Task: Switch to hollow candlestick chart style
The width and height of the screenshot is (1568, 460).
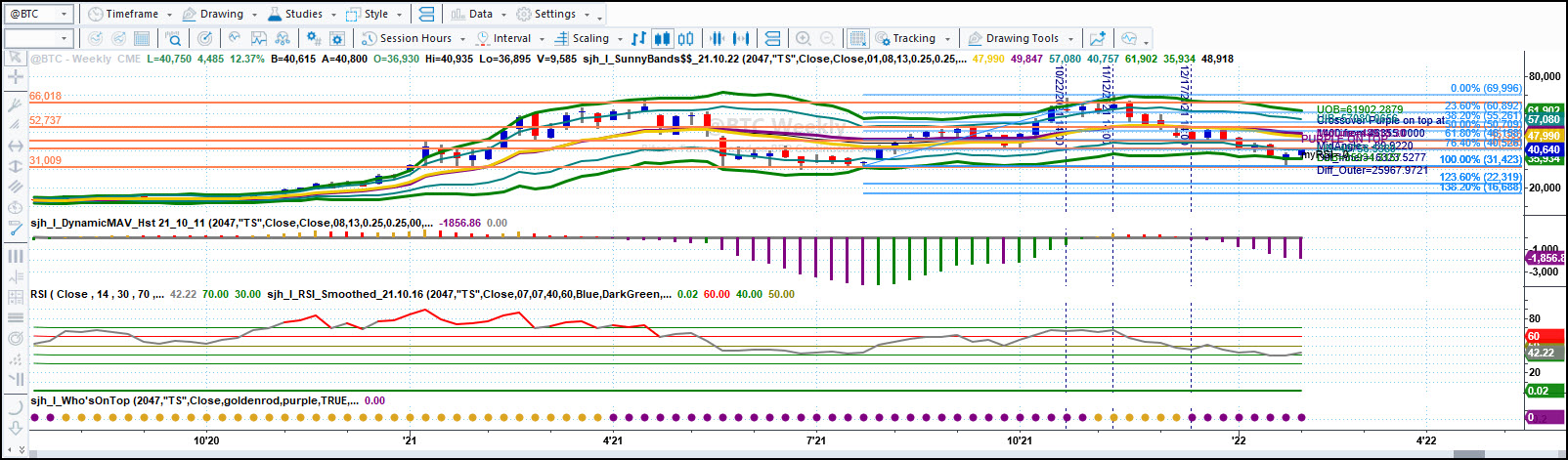Action: (686, 38)
